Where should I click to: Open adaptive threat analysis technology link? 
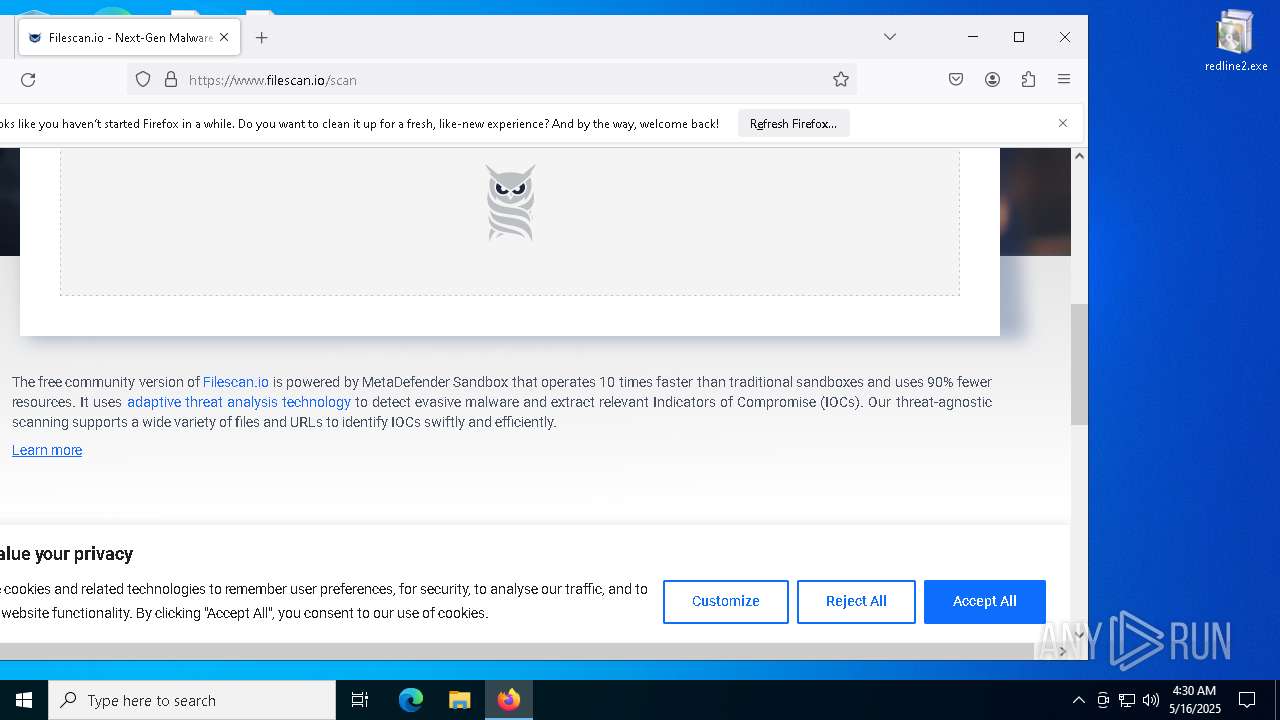(x=239, y=402)
